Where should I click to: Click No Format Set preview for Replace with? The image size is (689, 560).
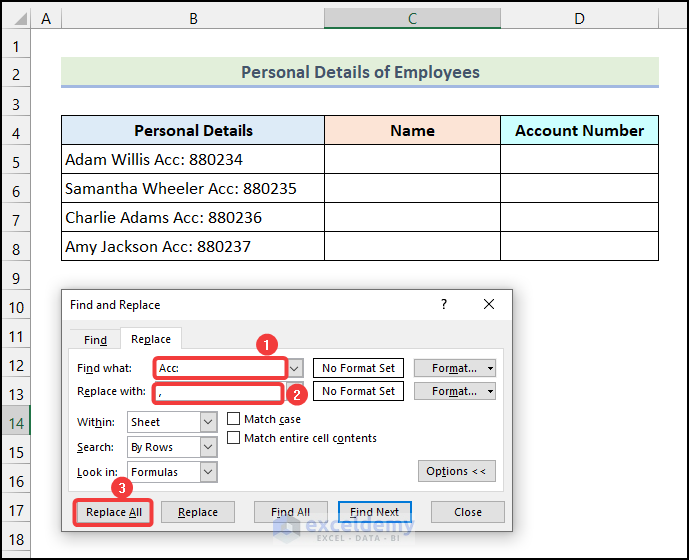tap(358, 391)
